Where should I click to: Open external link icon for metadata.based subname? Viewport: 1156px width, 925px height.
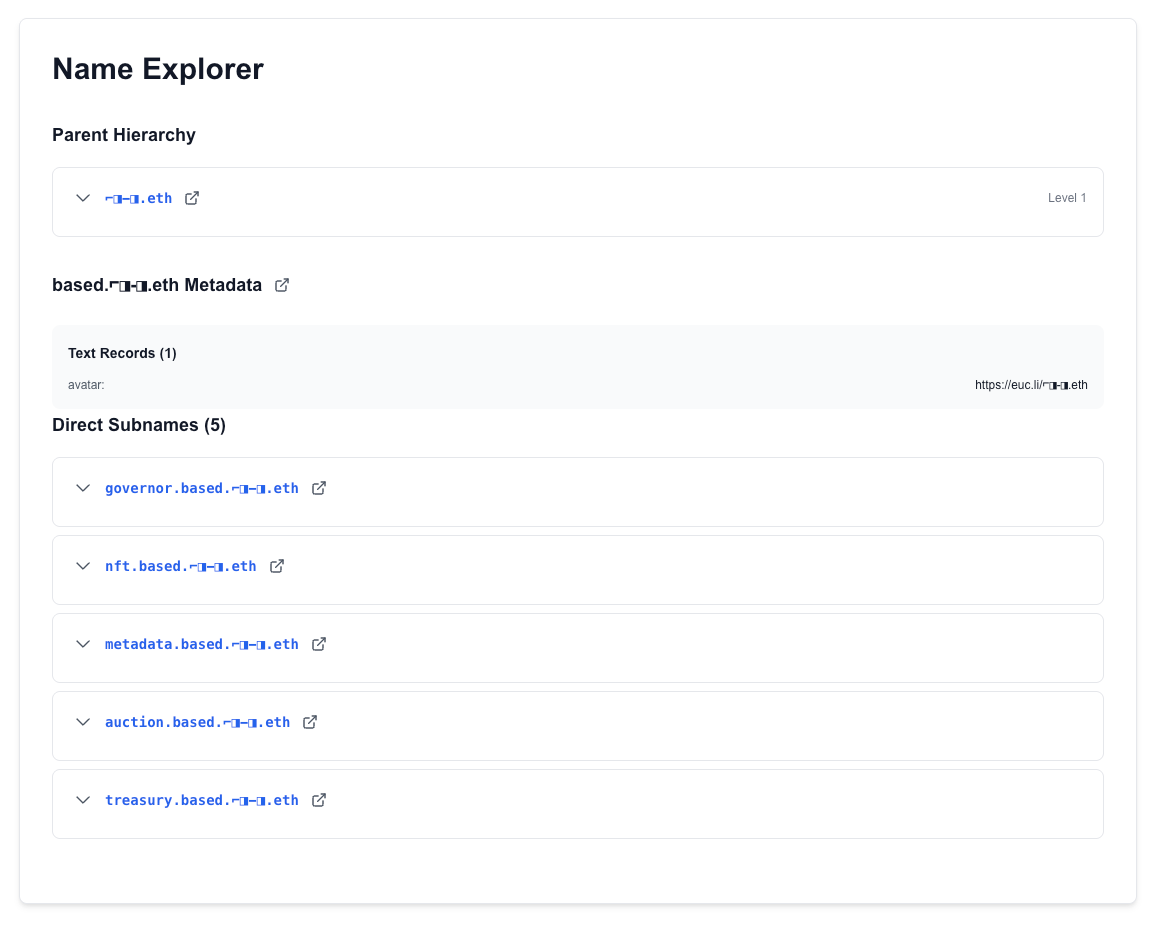point(319,644)
